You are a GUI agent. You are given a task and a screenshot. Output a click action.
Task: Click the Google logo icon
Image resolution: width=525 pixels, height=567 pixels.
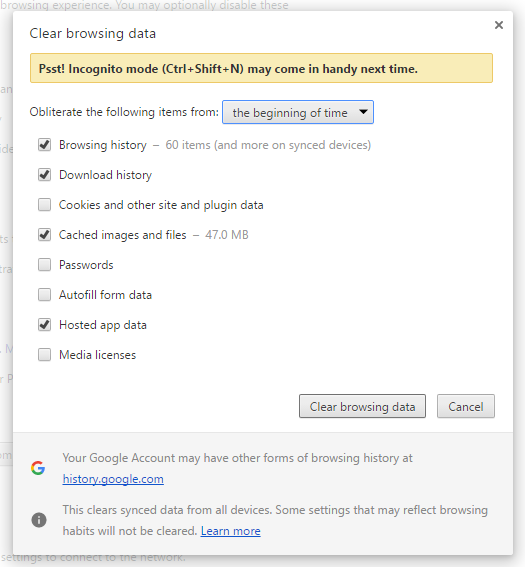(38, 468)
